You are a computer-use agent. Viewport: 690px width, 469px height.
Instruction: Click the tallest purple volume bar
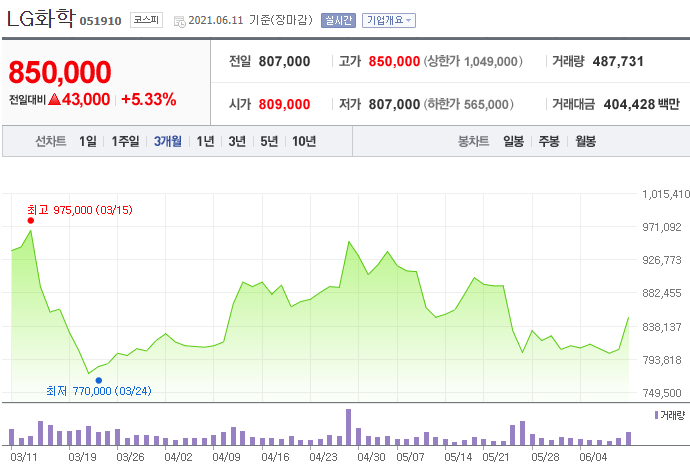(x=349, y=427)
